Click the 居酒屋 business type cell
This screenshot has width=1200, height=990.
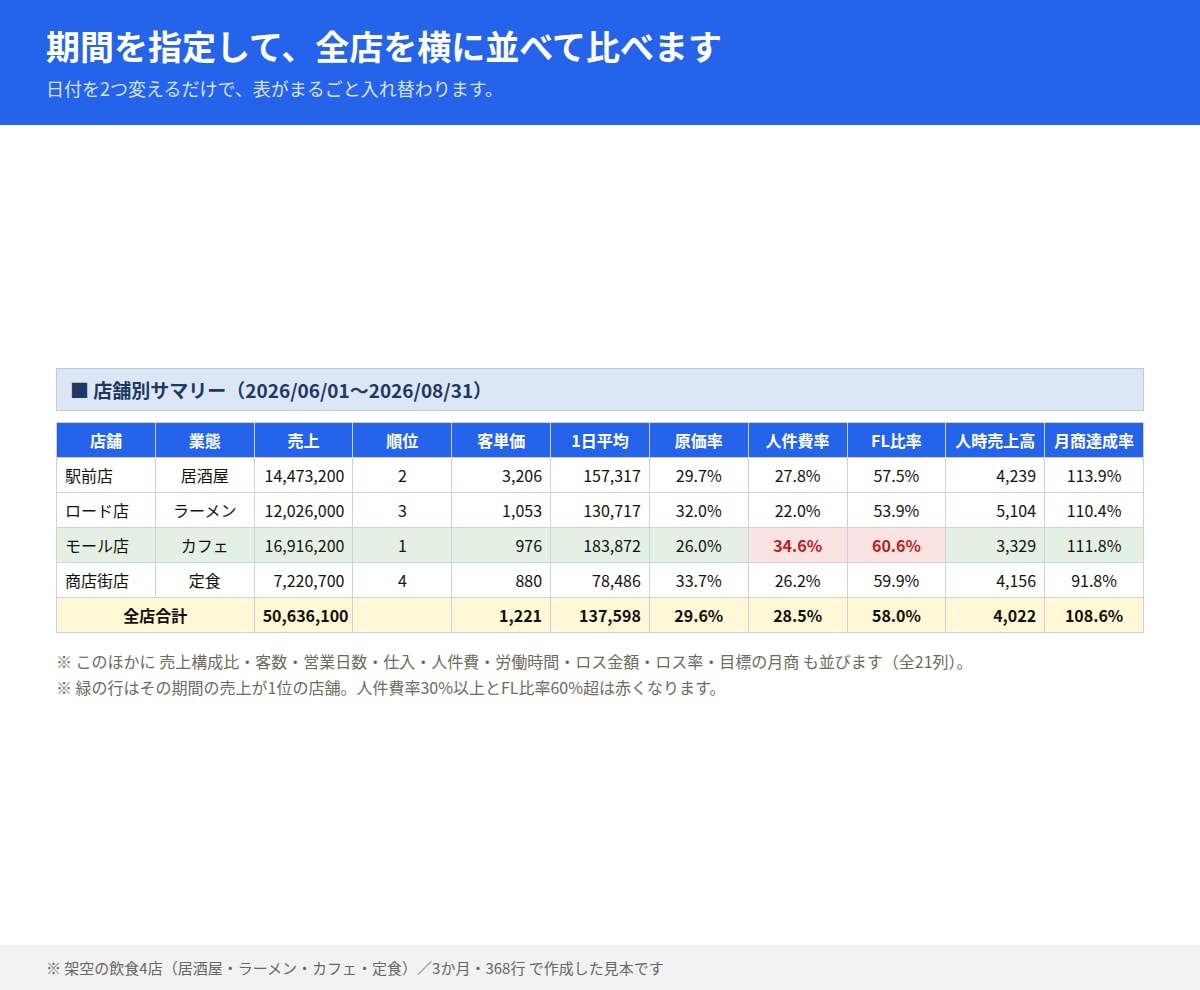point(205,476)
